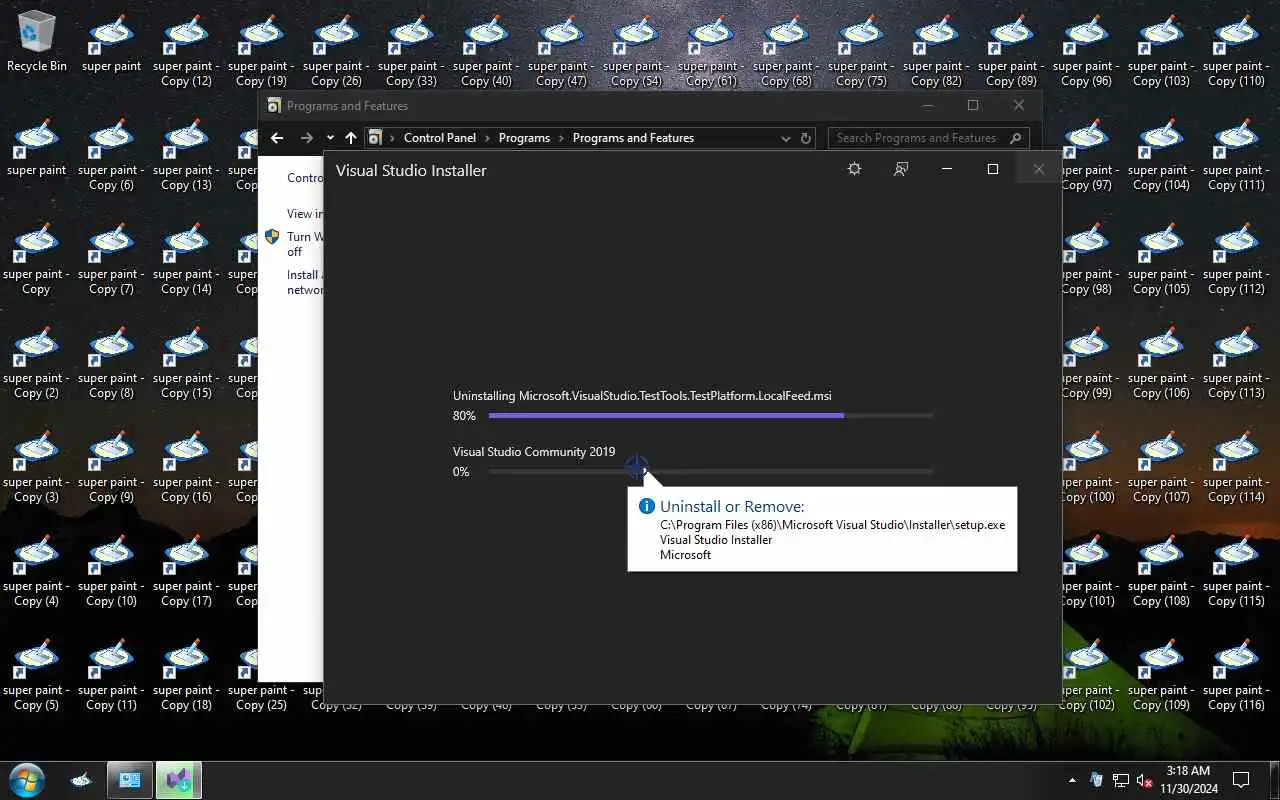
Task: Click the 'Visual Studio Community 2019' label
Action: (x=534, y=452)
